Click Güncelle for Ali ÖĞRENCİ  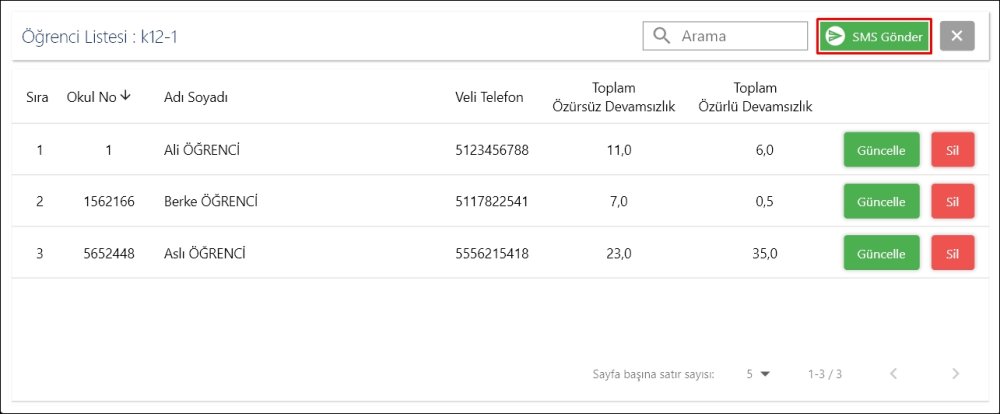click(881, 151)
